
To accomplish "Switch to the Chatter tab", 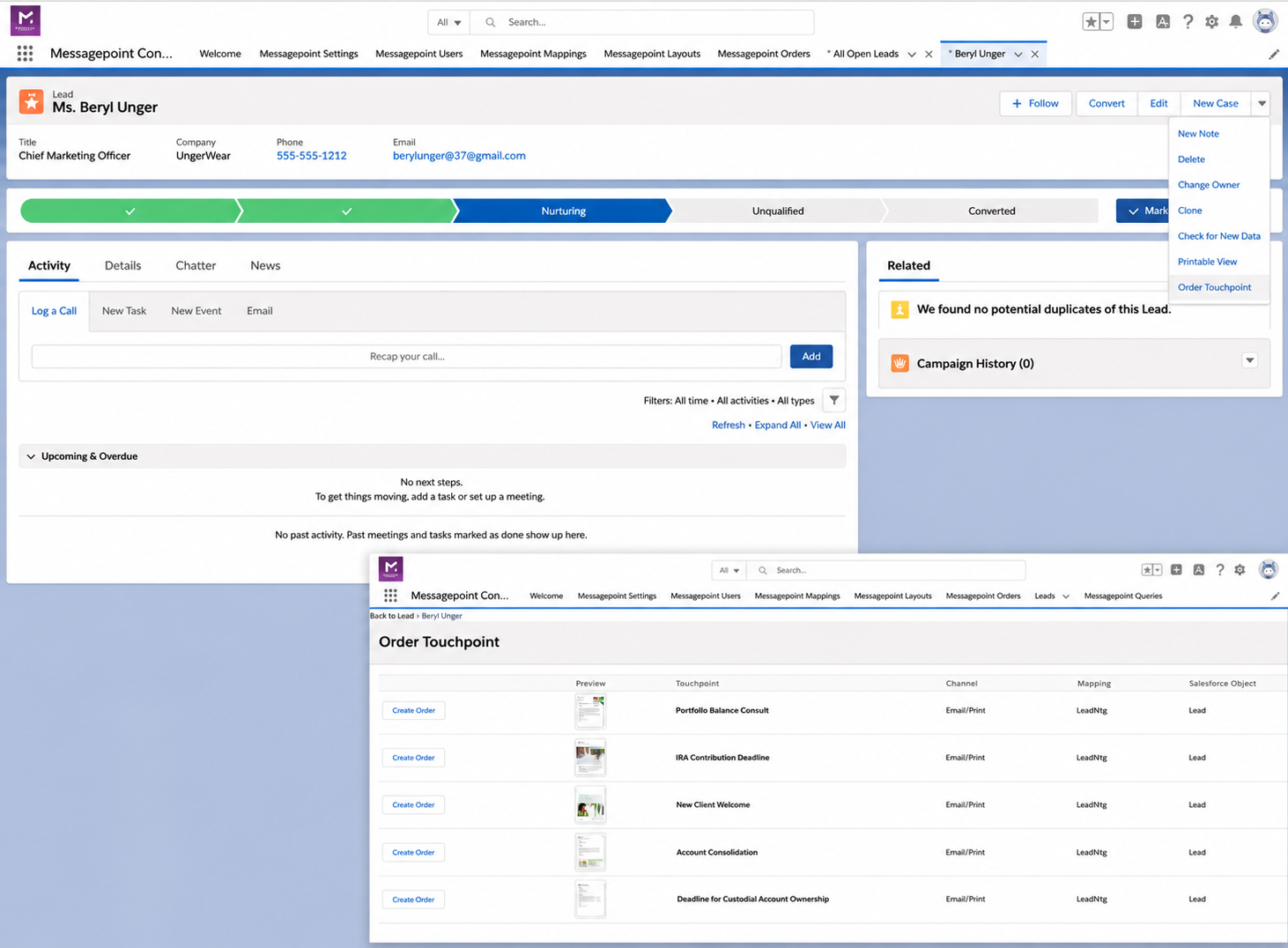I will tap(196, 265).
